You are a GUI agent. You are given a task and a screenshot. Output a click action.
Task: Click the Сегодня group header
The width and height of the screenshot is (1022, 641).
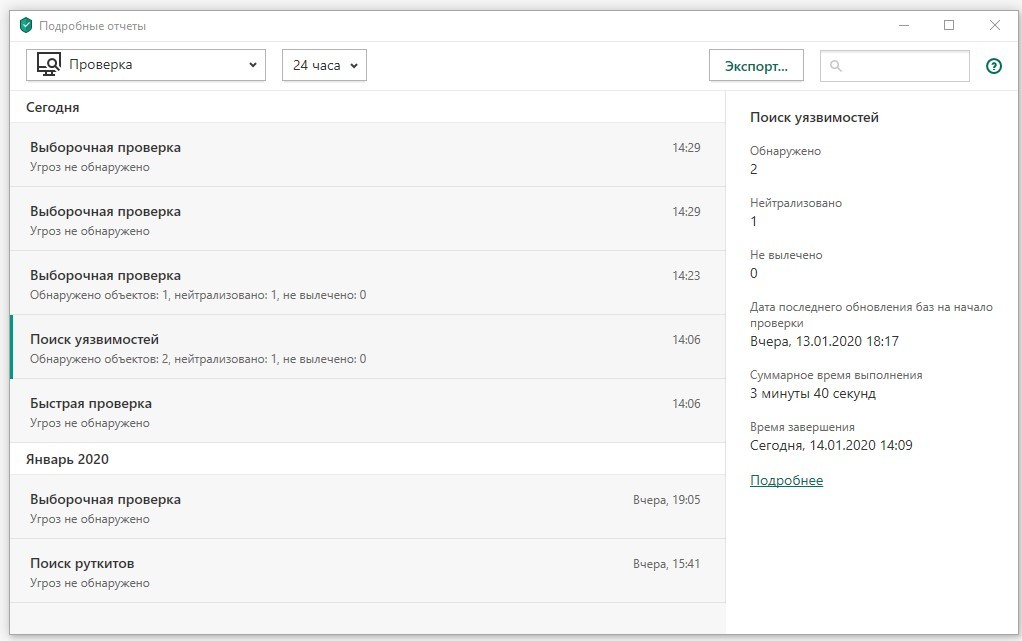point(53,108)
